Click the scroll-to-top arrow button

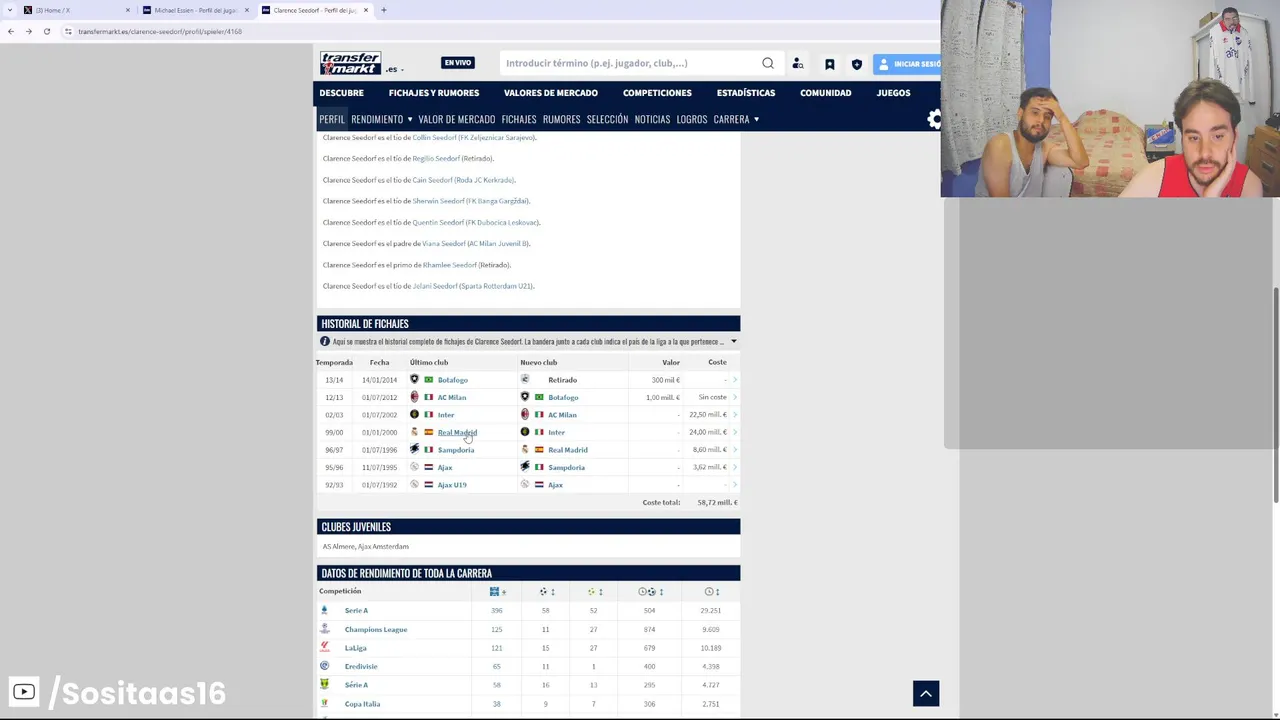[x=926, y=693]
